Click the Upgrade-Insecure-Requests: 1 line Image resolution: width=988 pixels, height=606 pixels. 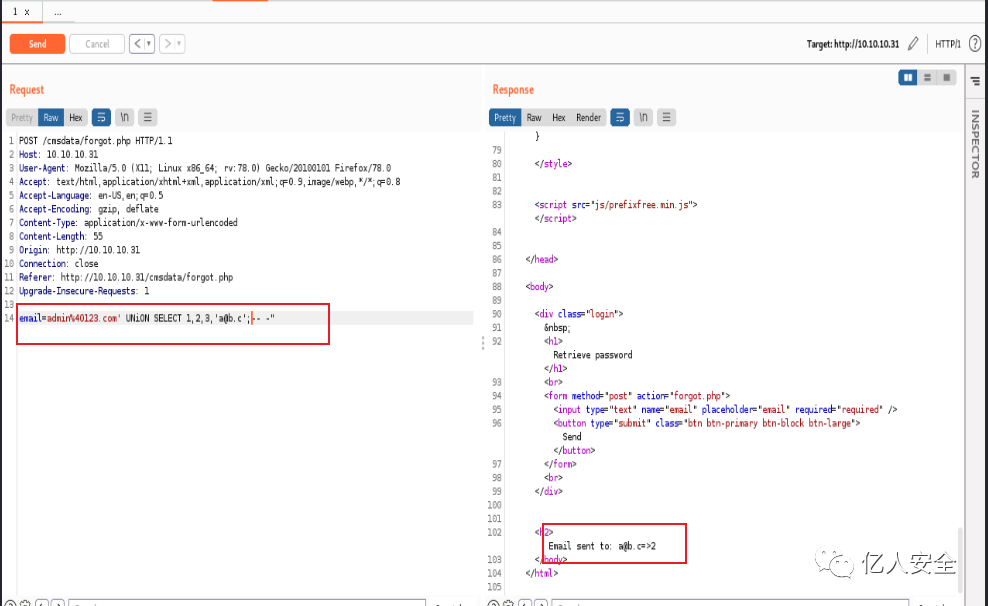click(x=84, y=291)
